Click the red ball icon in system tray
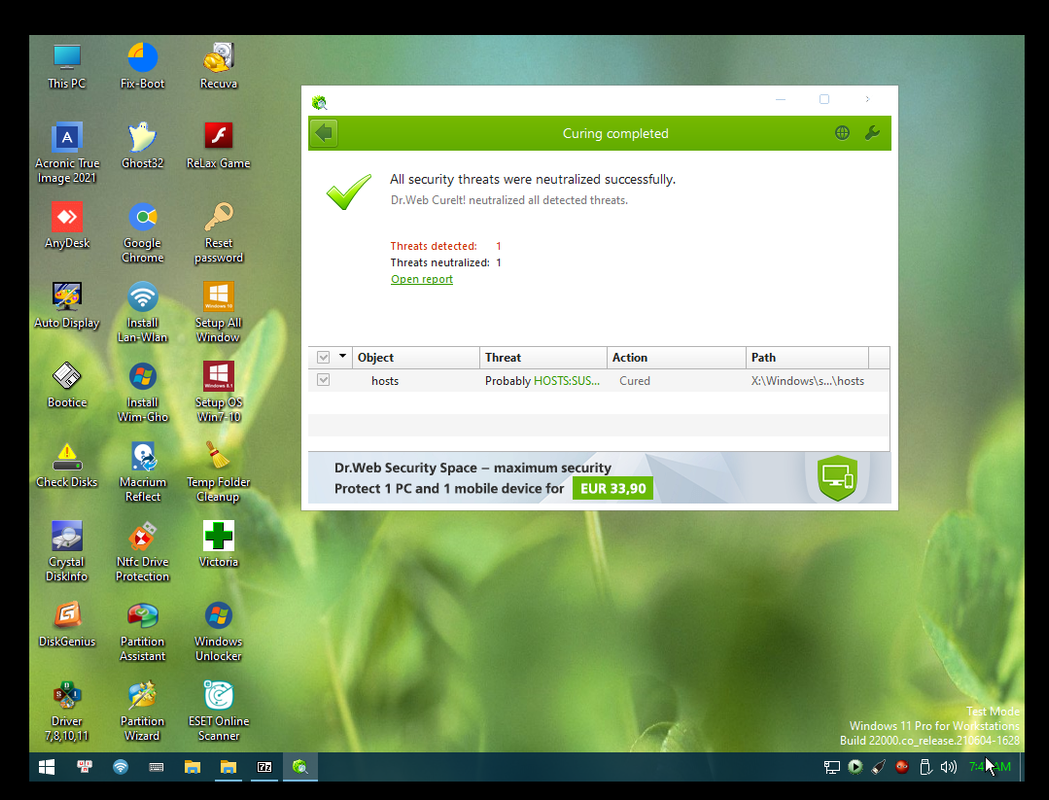This screenshot has height=800, width=1049. 902,767
